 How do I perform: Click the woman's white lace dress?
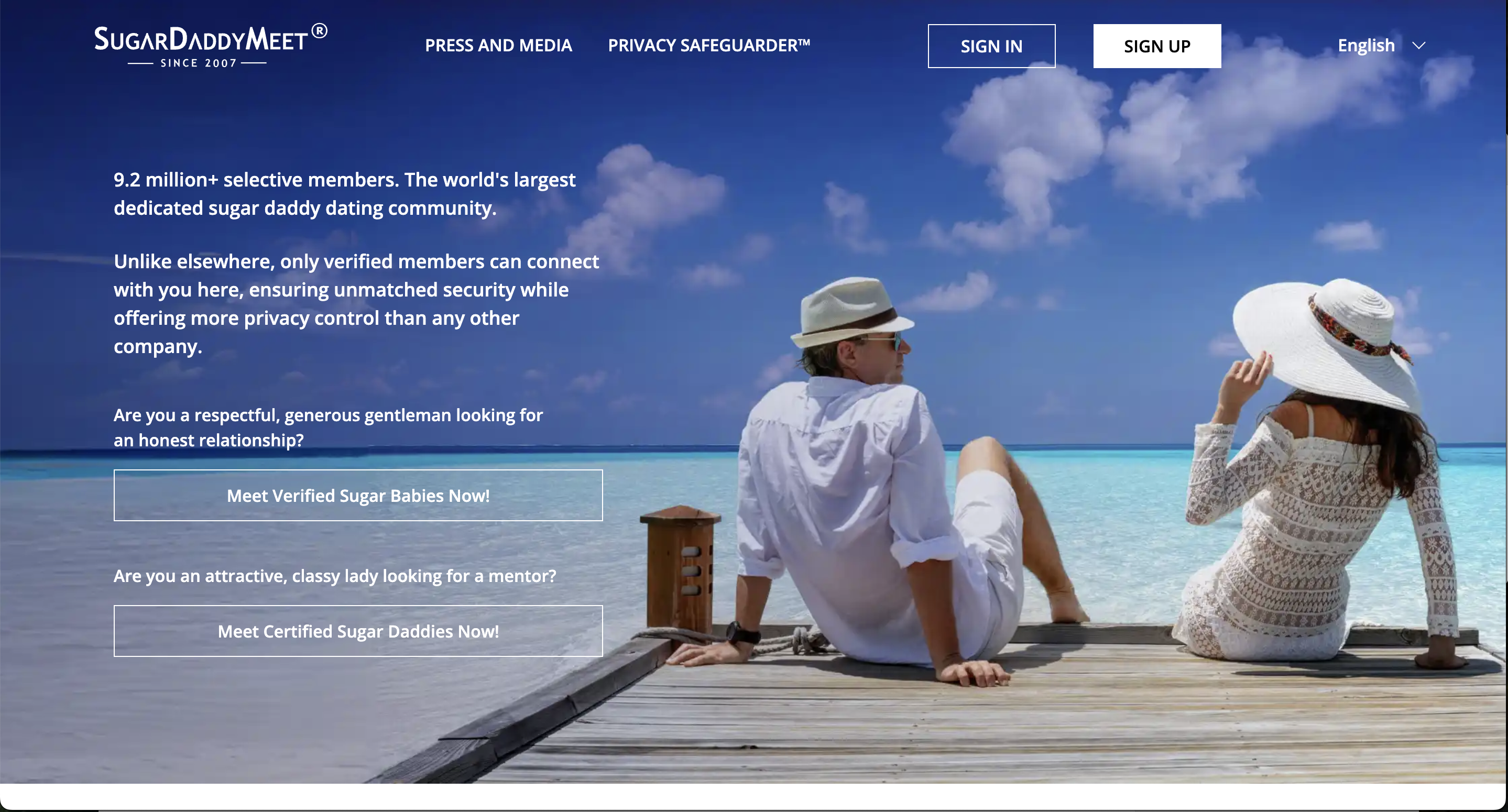point(1317,539)
